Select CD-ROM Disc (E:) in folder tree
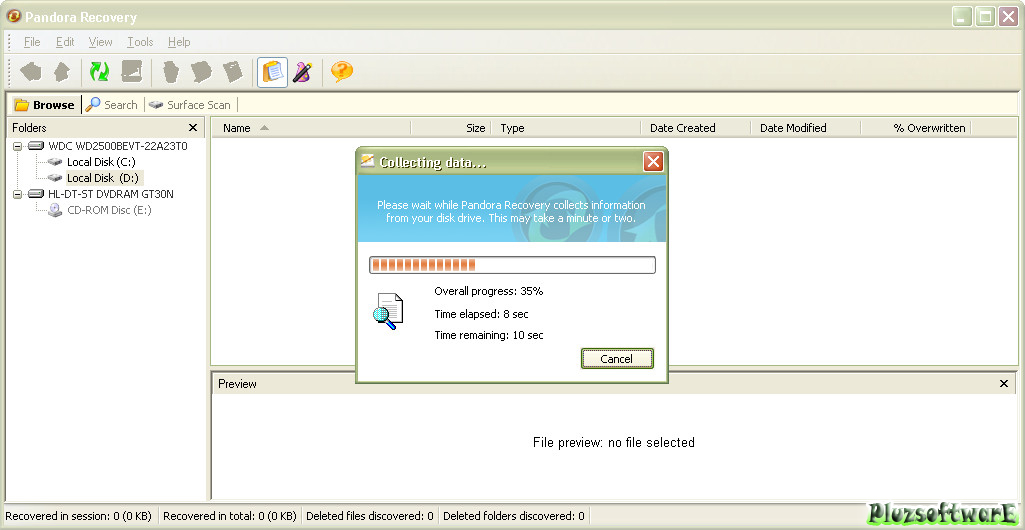 tap(110, 210)
